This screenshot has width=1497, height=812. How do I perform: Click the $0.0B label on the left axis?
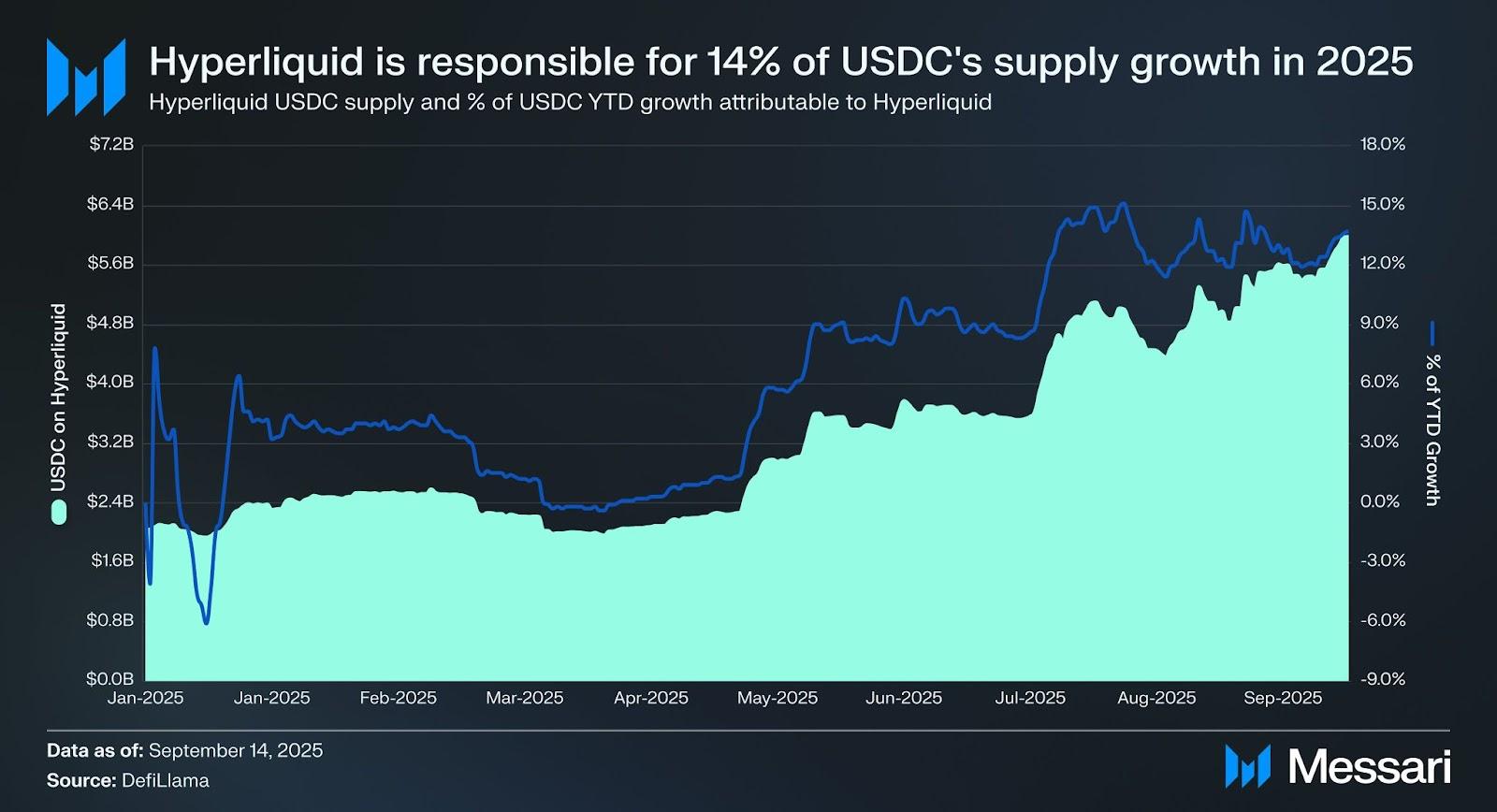pyautogui.click(x=111, y=679)
